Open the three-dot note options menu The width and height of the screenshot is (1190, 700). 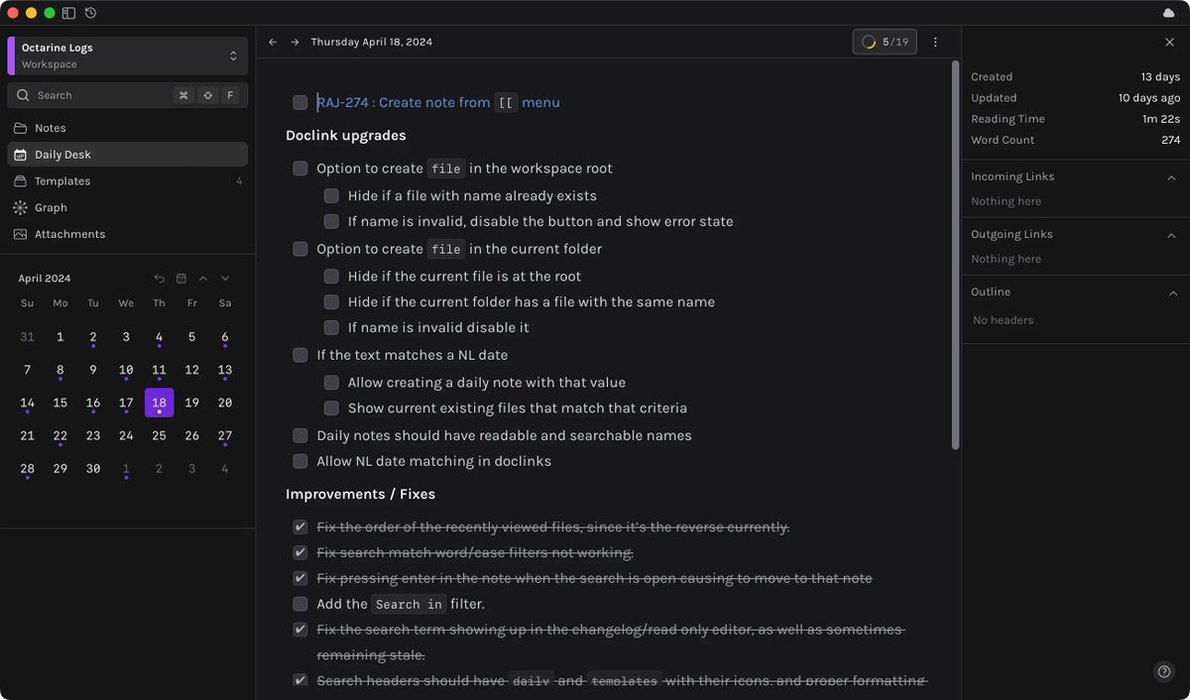[x=935, y=42]
